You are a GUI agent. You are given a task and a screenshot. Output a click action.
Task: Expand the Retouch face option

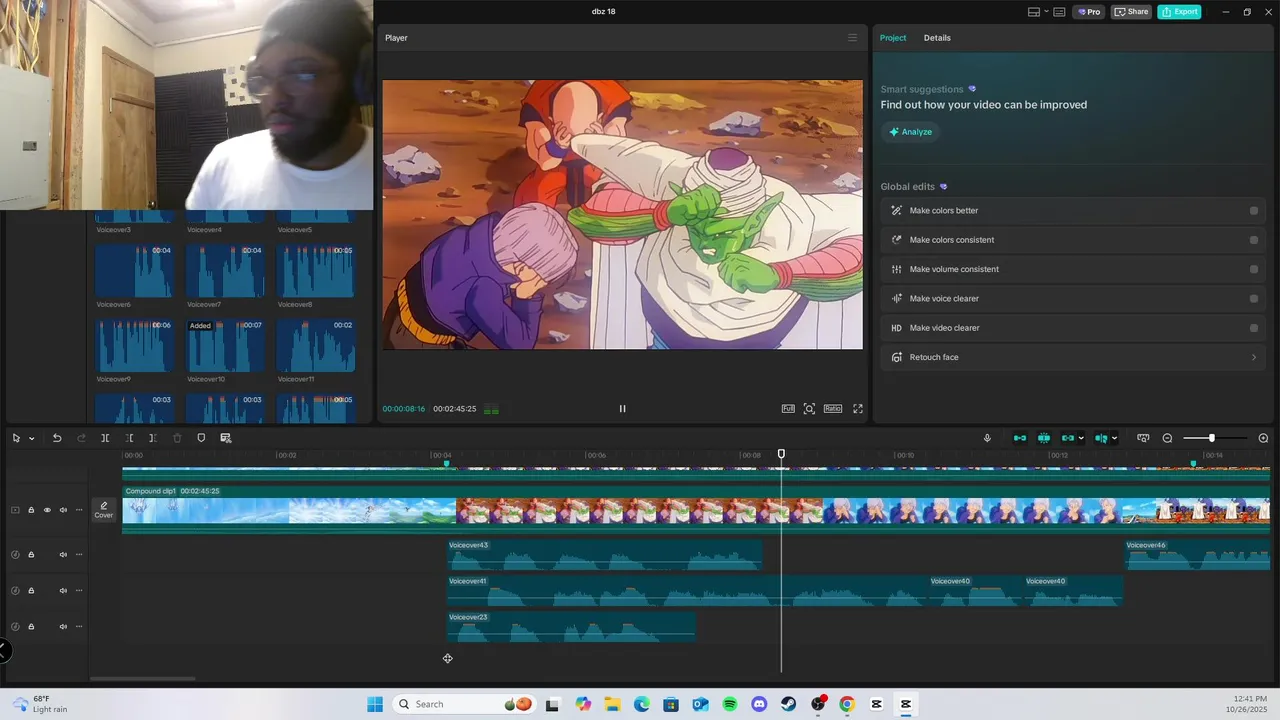click(1072, 357)
